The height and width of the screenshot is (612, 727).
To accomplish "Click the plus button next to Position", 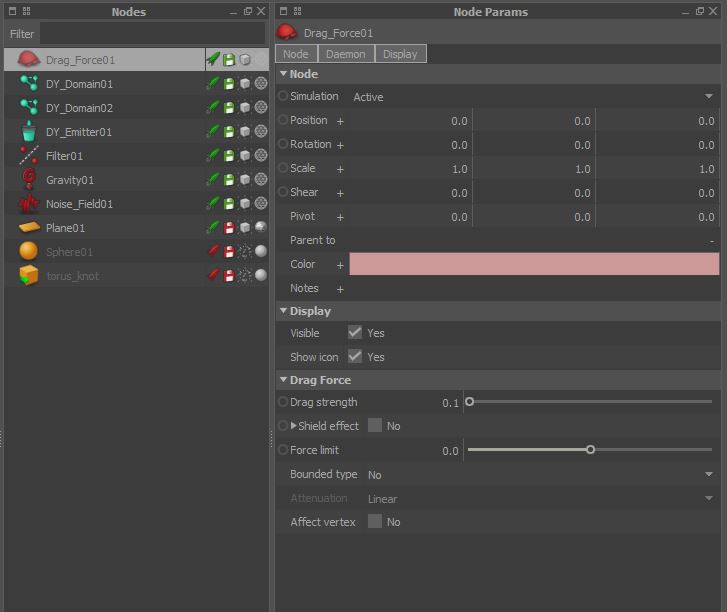I will coord(340,121).
